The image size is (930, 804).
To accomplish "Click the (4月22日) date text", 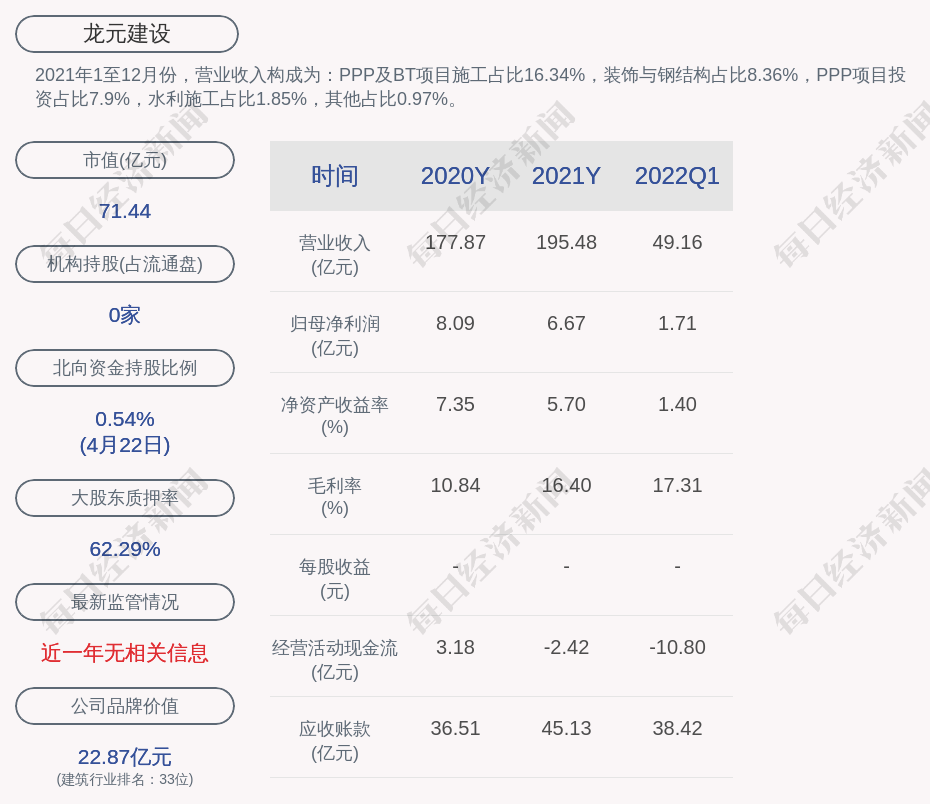I will [125, 445].
